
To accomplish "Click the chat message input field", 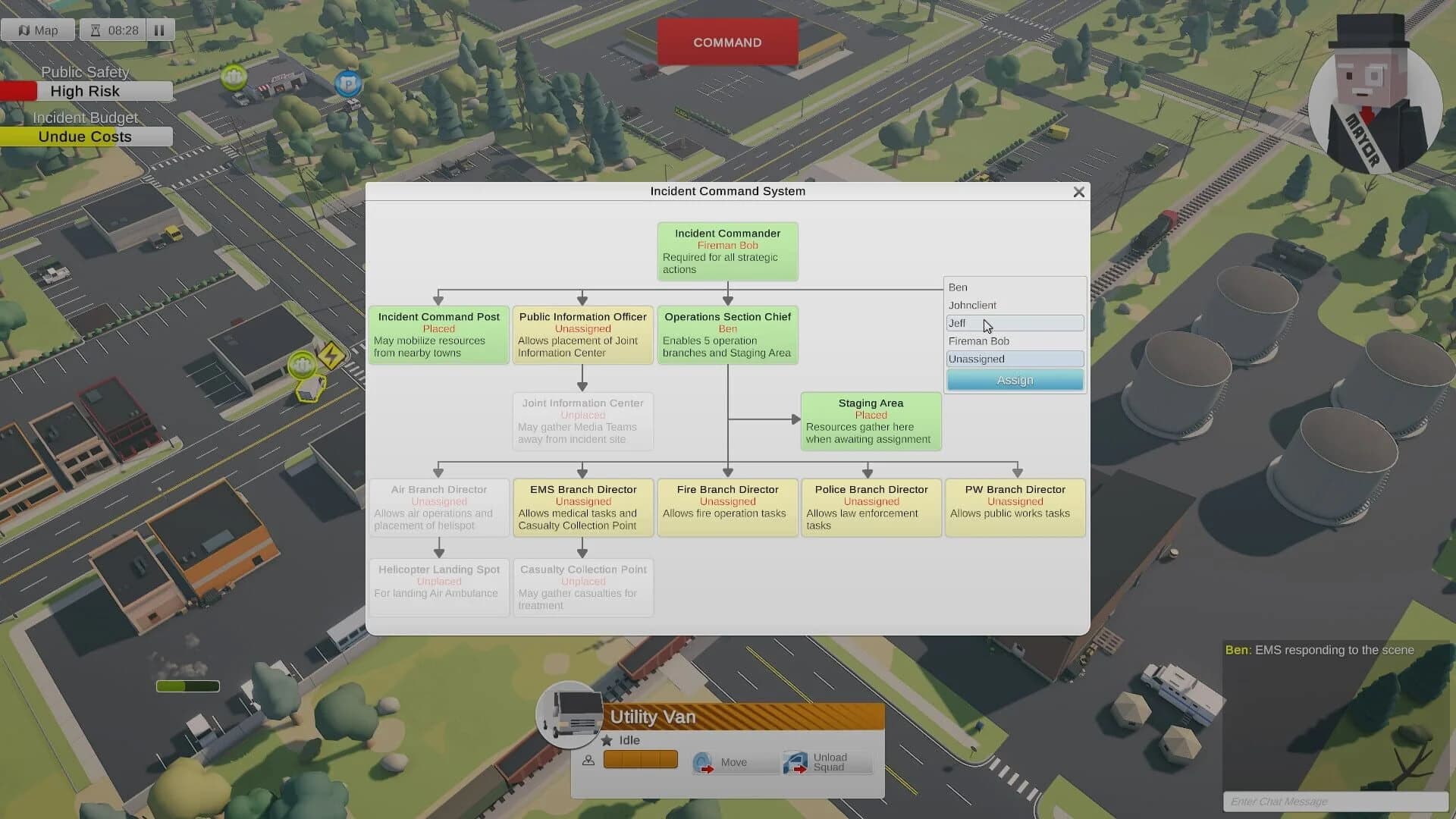I will pos(1335,802).
